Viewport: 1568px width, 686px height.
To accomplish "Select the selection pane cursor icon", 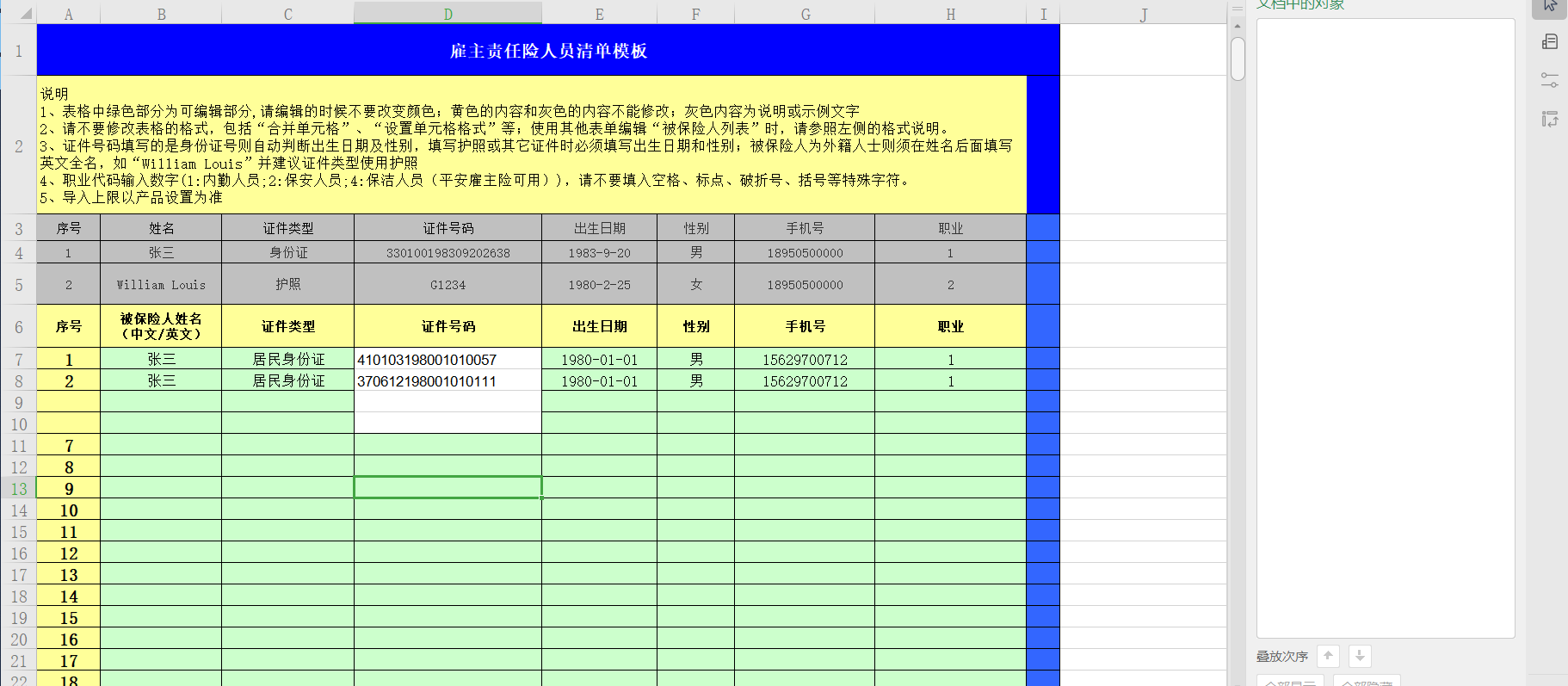I will pos(1549,6).
